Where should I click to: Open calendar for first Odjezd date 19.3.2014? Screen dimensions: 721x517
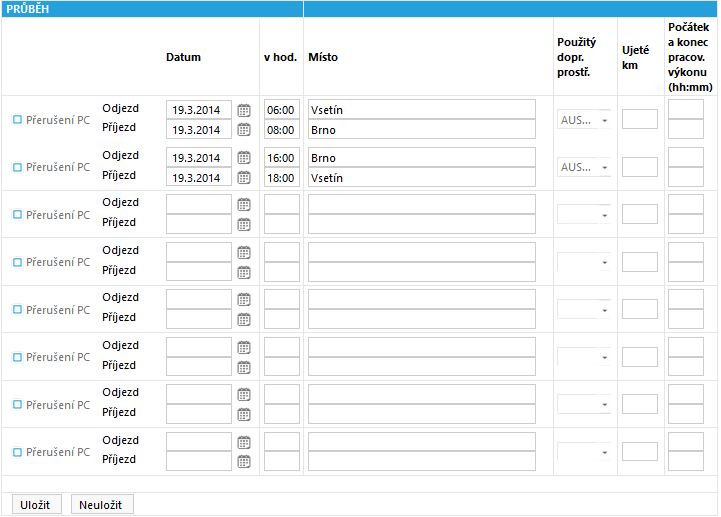[x=244, y=110]
